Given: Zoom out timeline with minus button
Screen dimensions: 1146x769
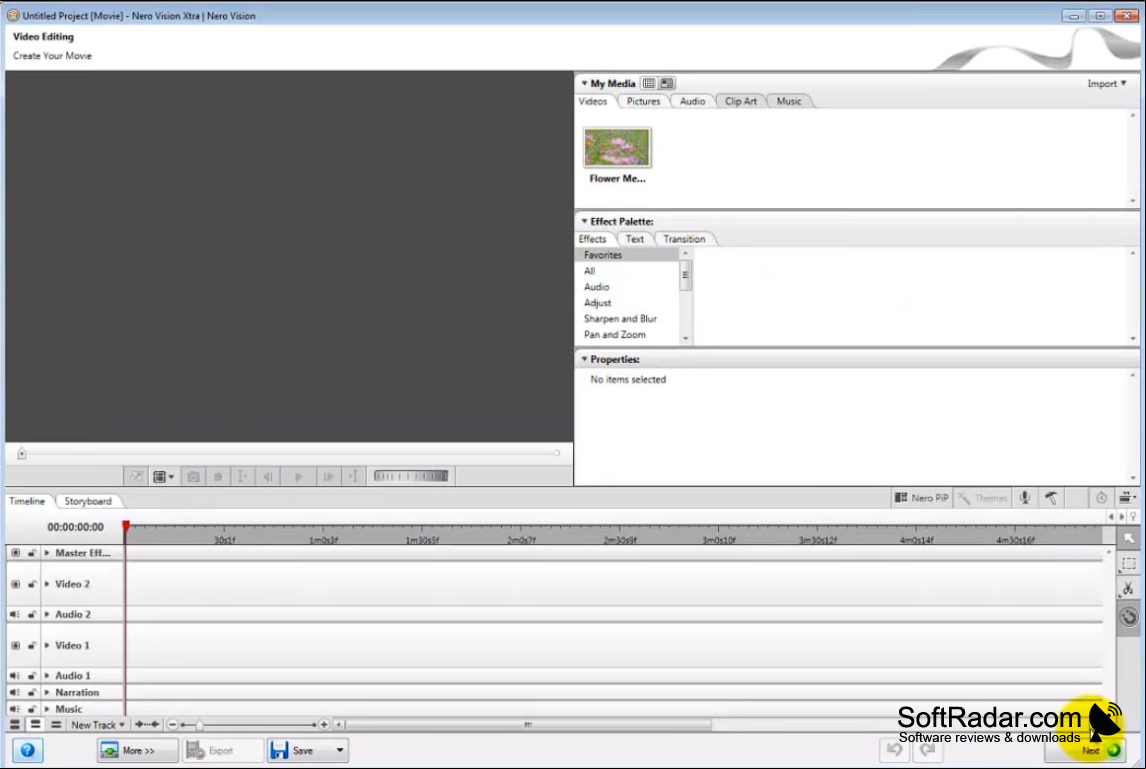Looking at the screenshot, I should click(x=172, y=724).
